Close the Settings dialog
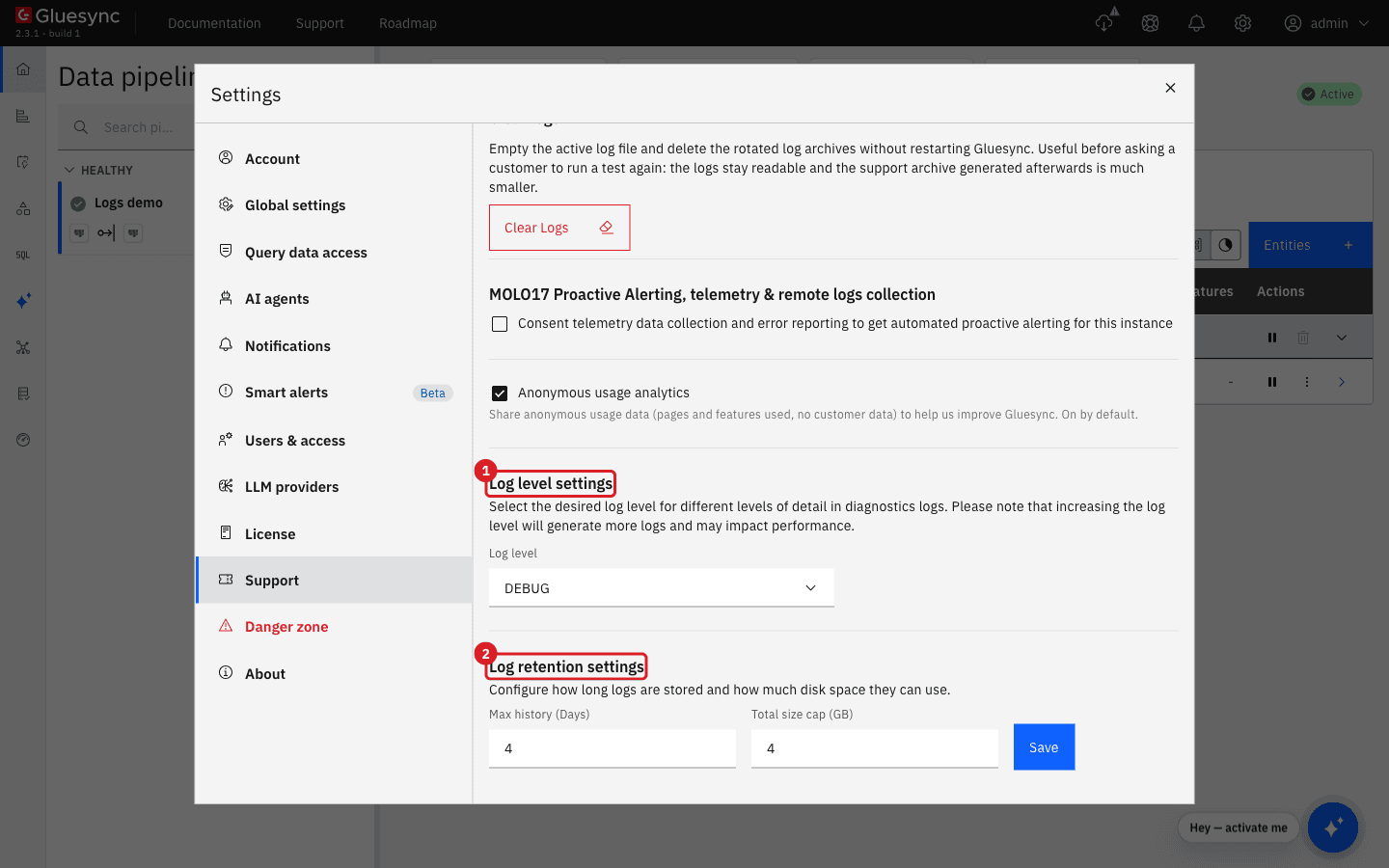This screenshot has width=1389, height=868. pos(1170,88)
